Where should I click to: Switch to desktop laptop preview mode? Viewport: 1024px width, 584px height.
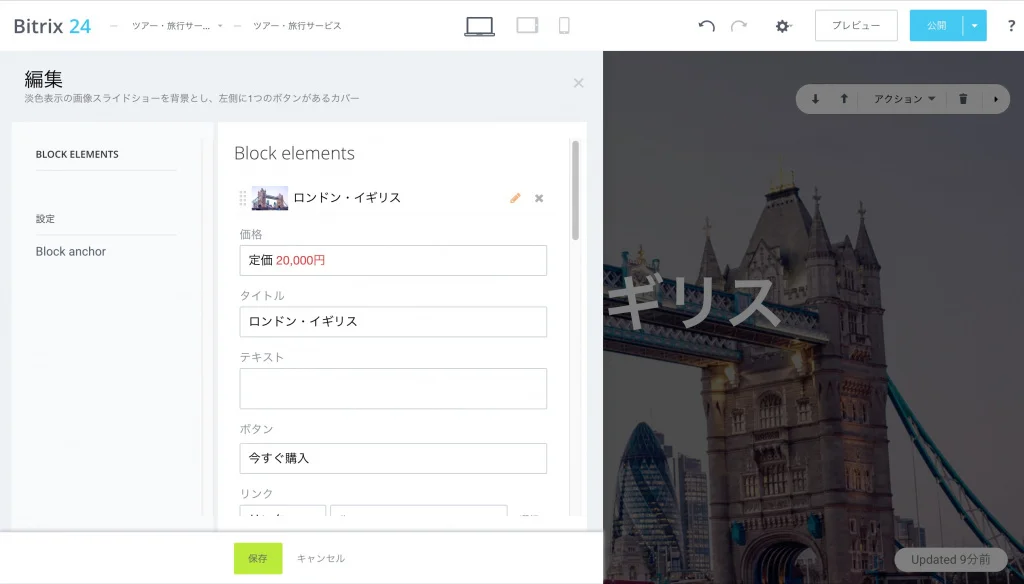click(x=479, y=26)
